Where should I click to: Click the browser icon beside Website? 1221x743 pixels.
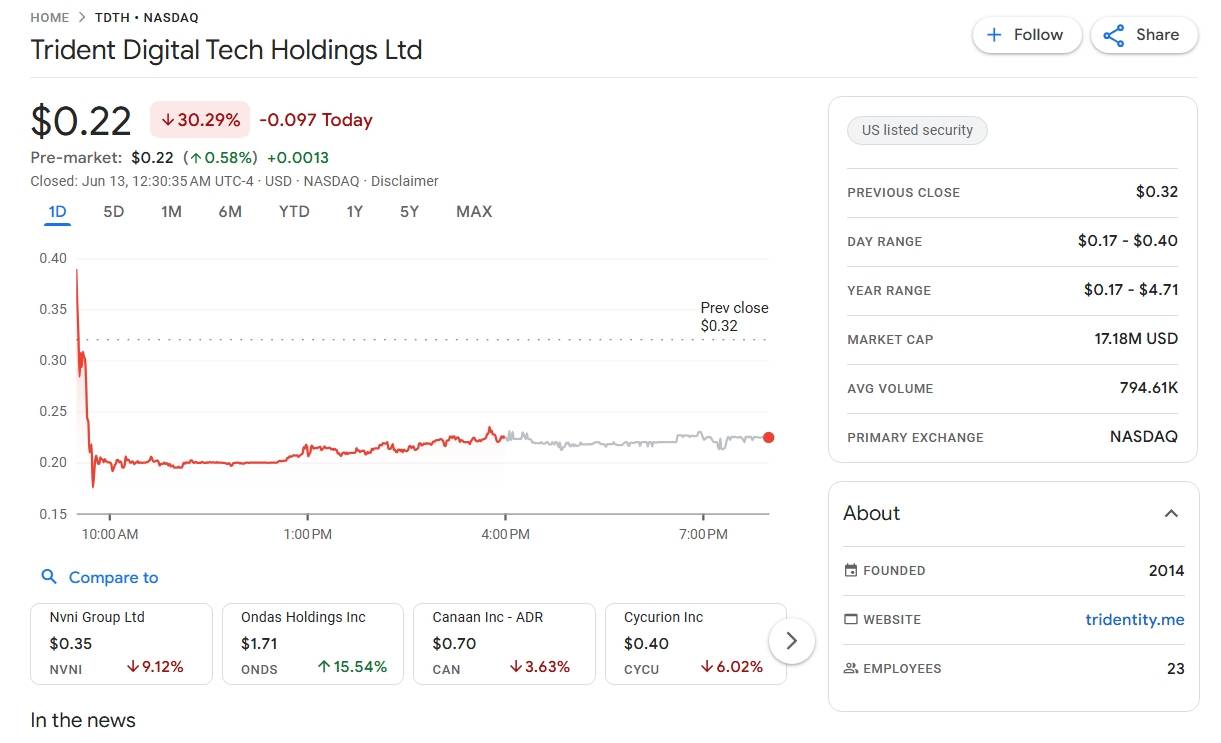[x=851, y=619]
